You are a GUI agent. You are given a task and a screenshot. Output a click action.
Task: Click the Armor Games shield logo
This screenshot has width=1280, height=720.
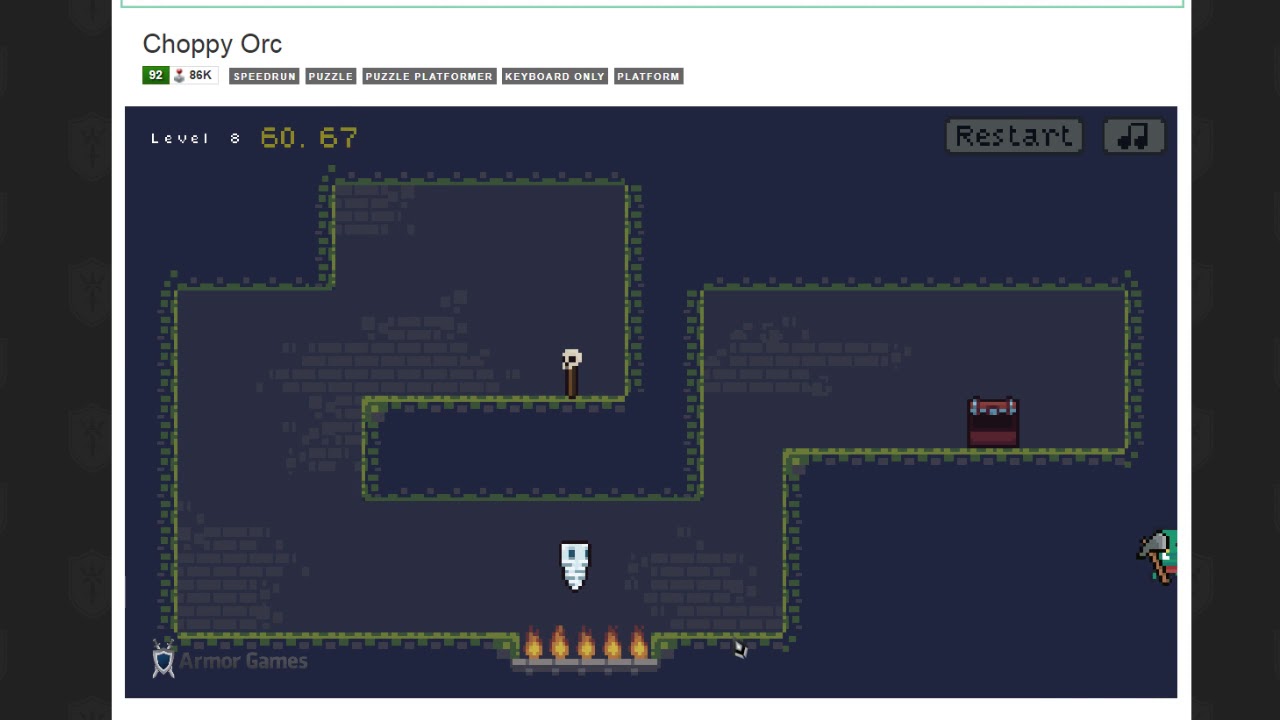163,659
